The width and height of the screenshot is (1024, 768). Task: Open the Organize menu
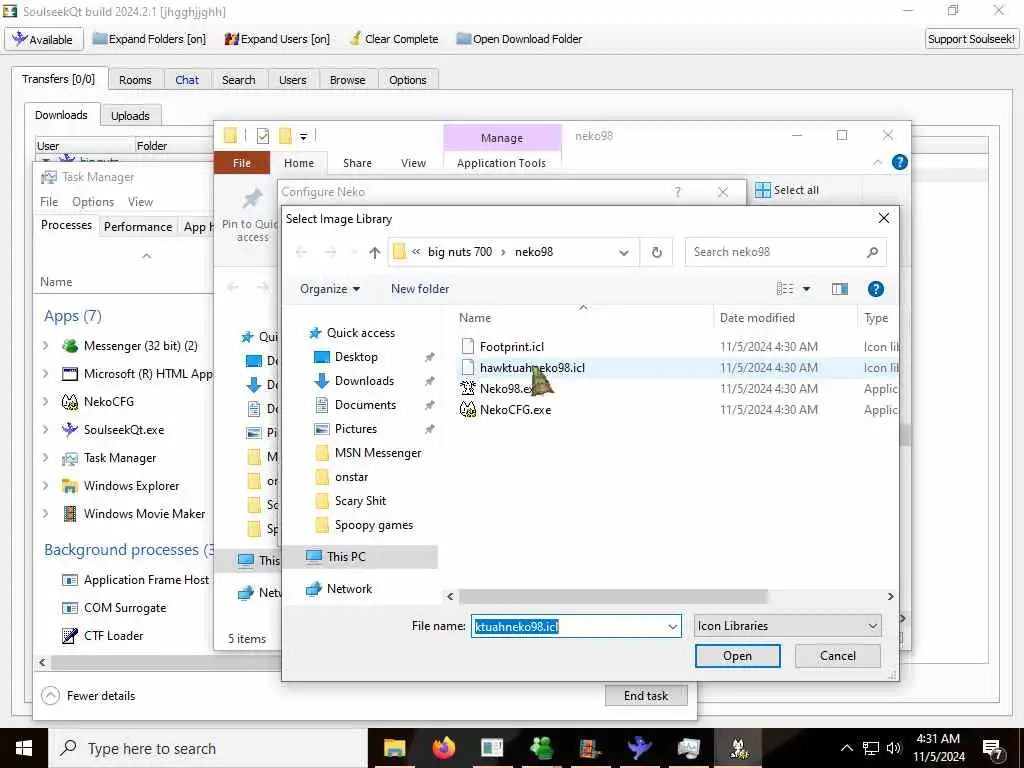point(330,289)
